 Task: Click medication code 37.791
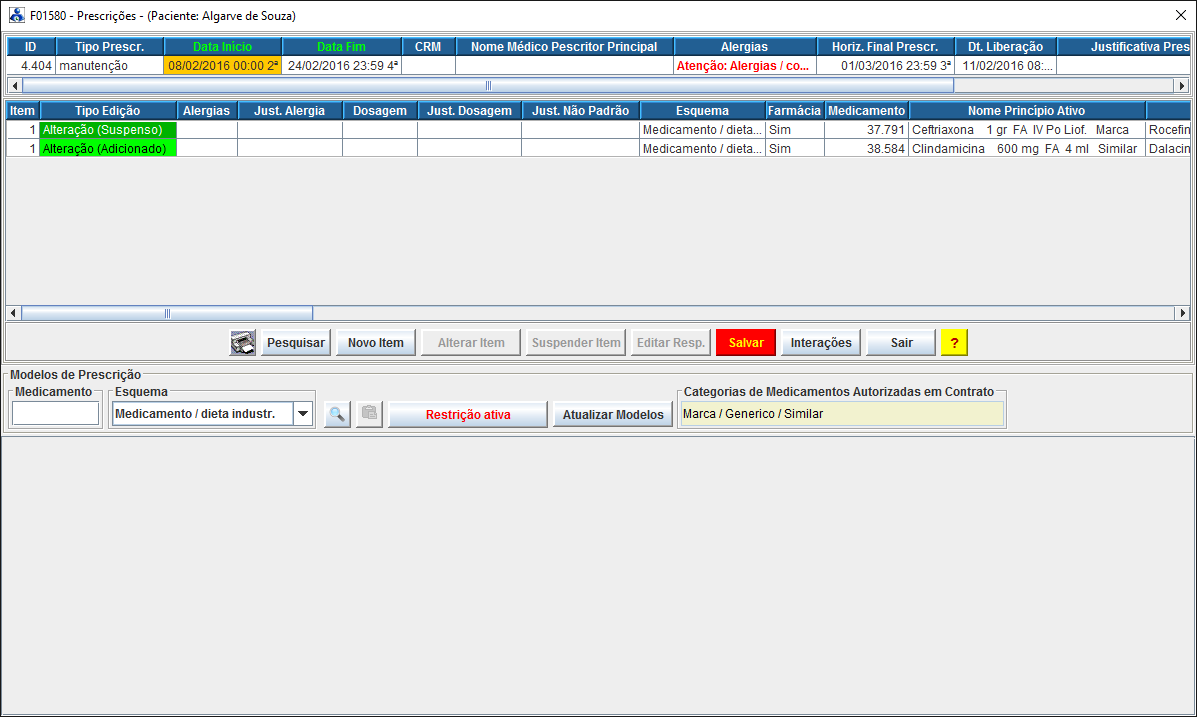click(x=866, y=130)
